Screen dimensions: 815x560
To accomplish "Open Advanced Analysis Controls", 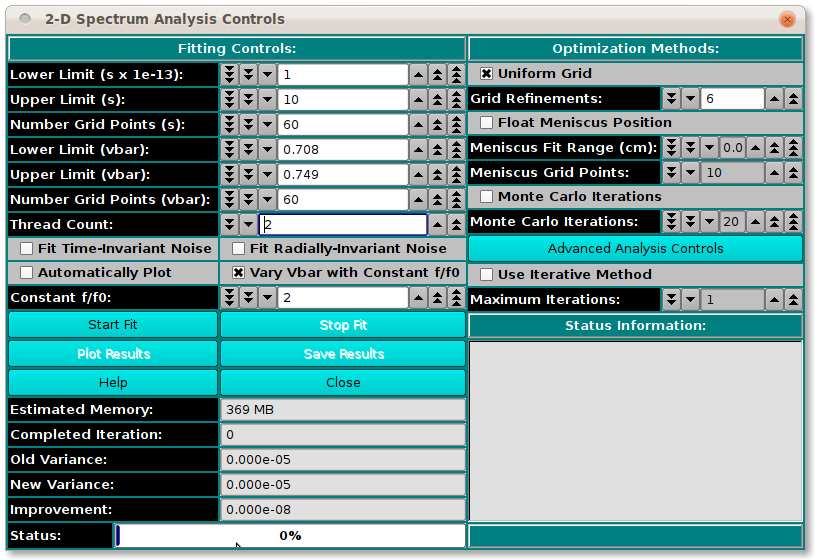I will coord(635,249).
